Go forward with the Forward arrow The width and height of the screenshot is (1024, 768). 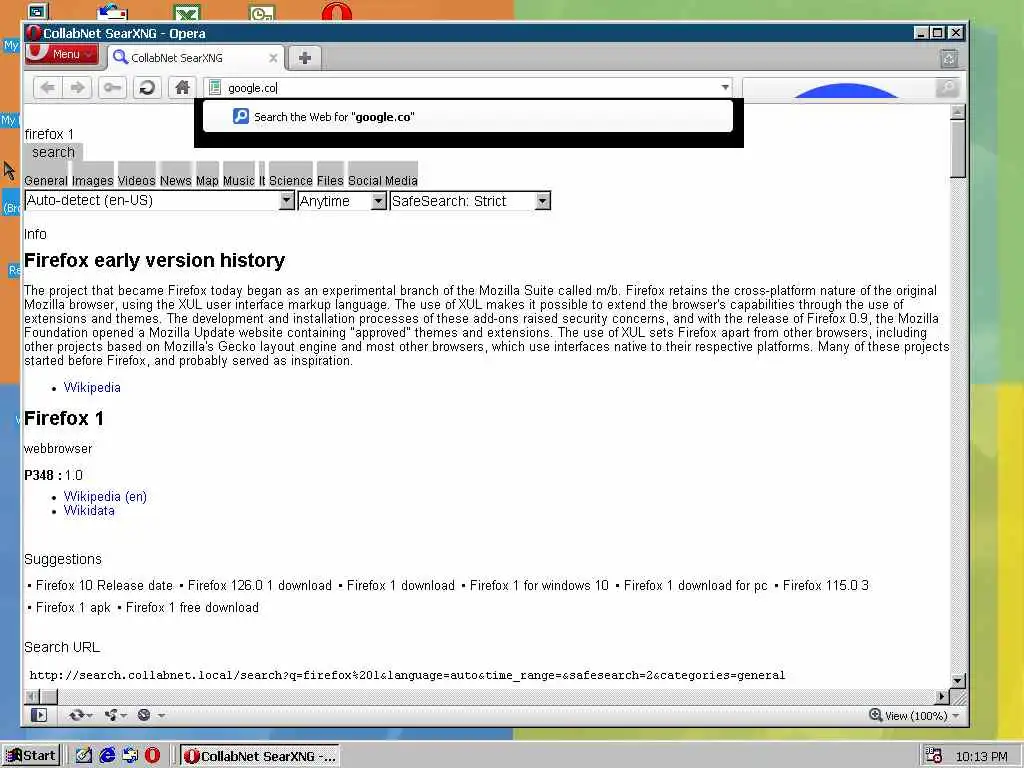78,88
